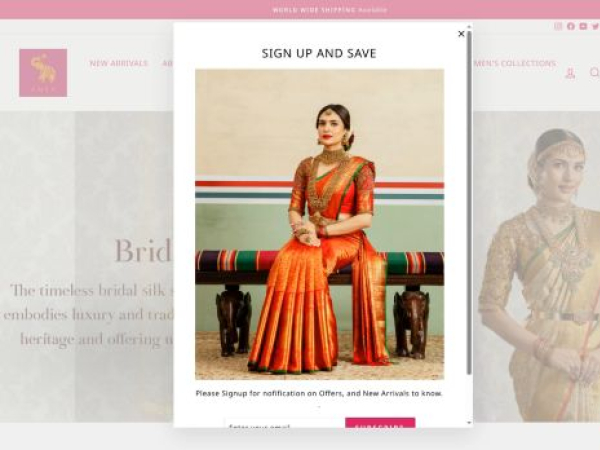This screenshot has height=450, width=600.
Task: Click the saree model image in popup
Action: (x=320, y=224)
